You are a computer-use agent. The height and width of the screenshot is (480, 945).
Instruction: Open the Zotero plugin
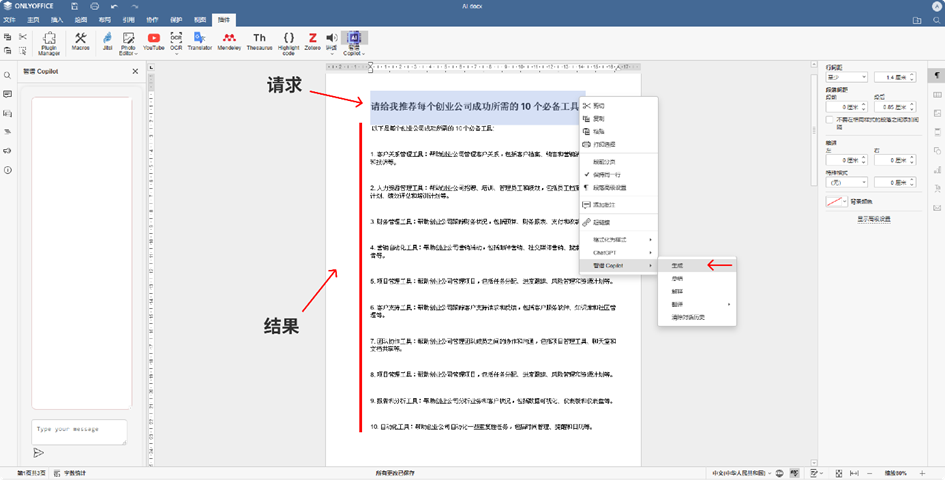(312, 41)
